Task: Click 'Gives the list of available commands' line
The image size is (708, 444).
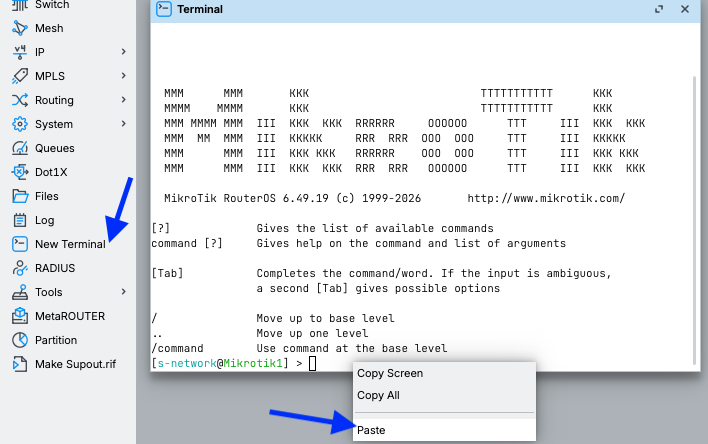Action: tap(375, 229)
